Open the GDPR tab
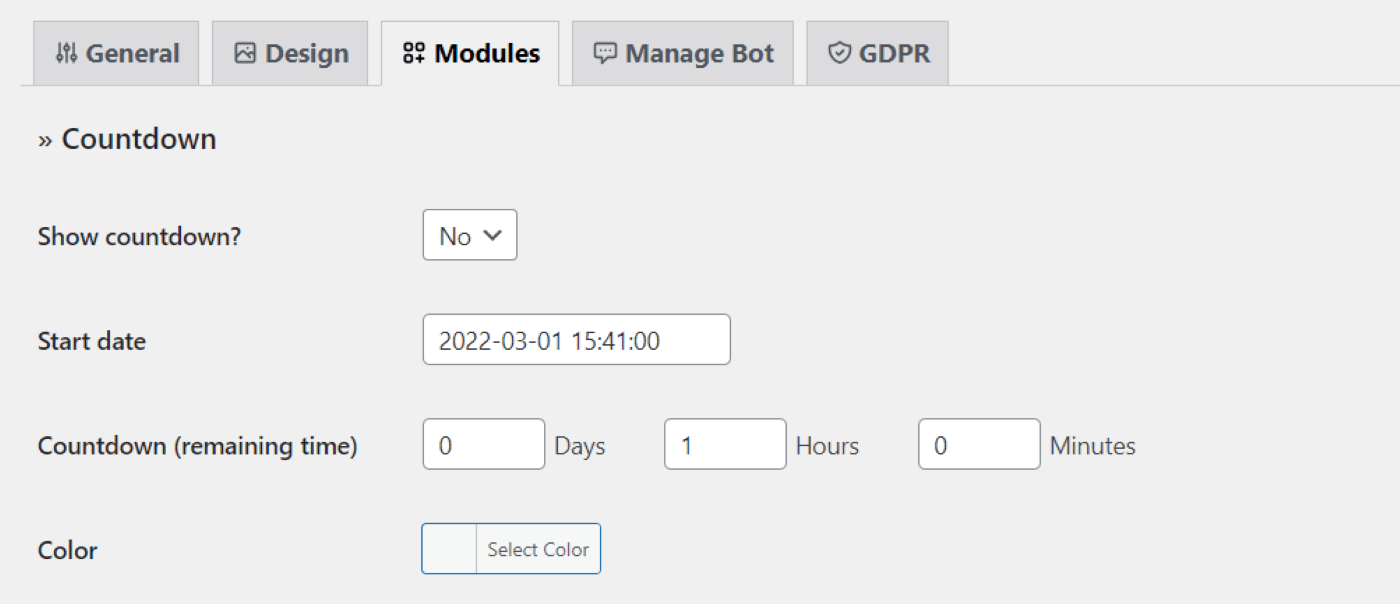1400x604 pixels. 894,53
